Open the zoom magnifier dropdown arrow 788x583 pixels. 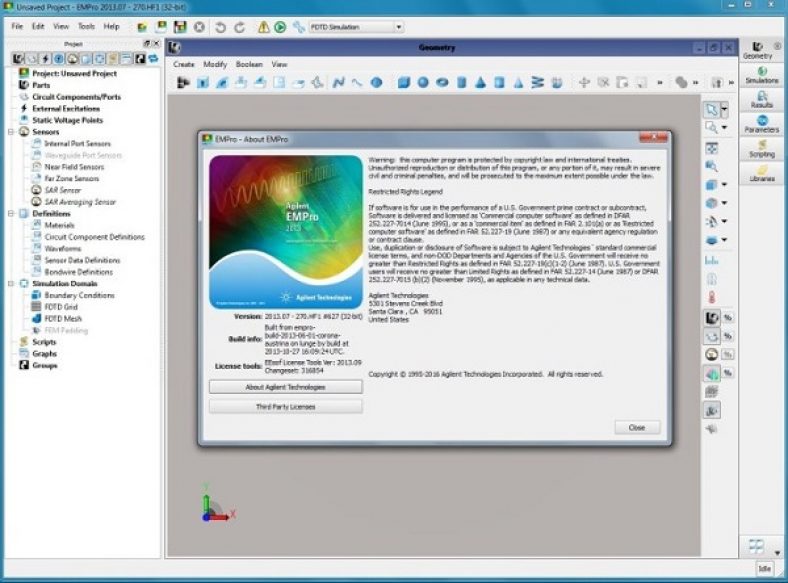[725, 128]
